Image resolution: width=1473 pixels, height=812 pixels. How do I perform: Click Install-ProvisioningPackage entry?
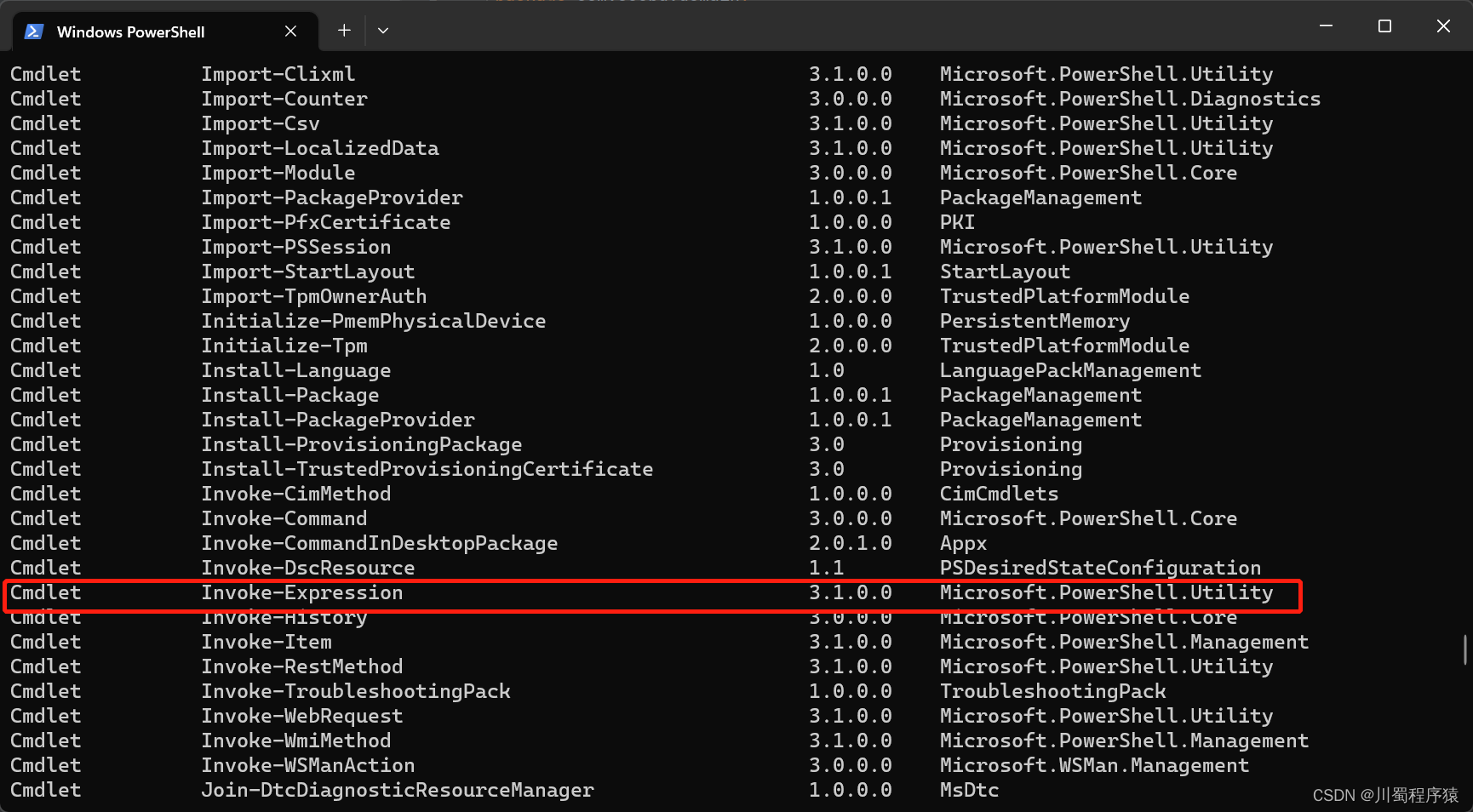pos(362,444)
